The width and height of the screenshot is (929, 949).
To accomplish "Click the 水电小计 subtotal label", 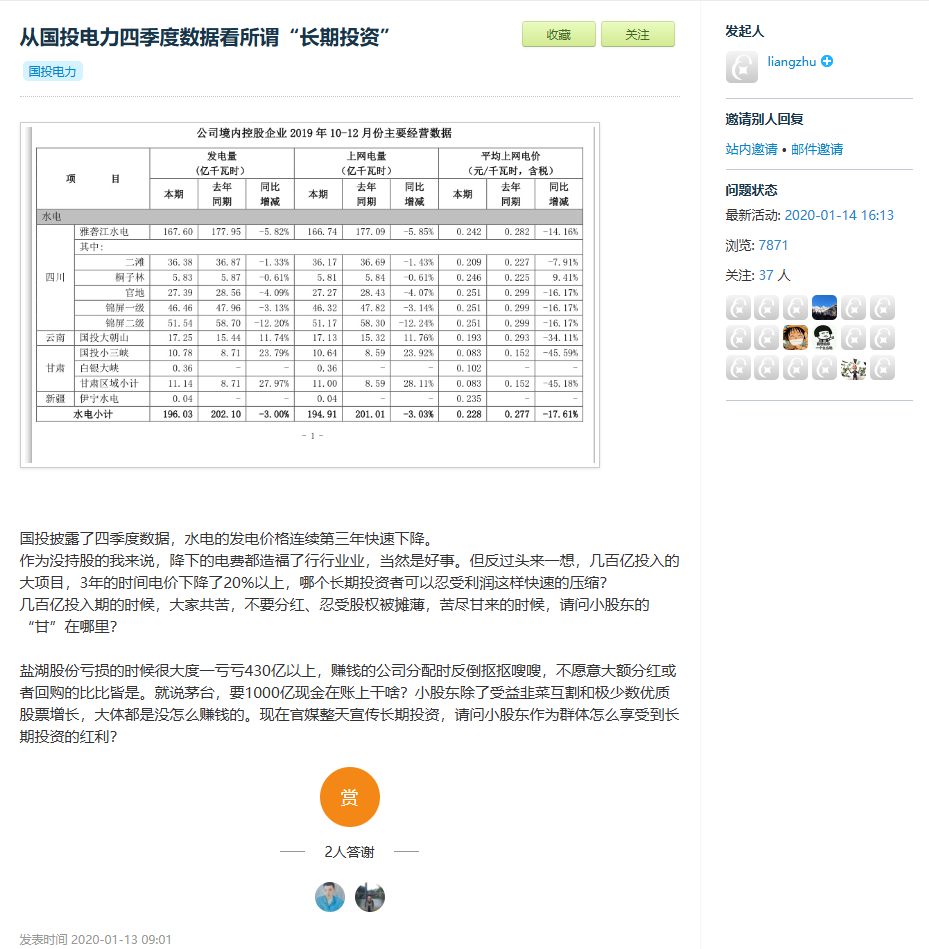I will pos(93,415).
